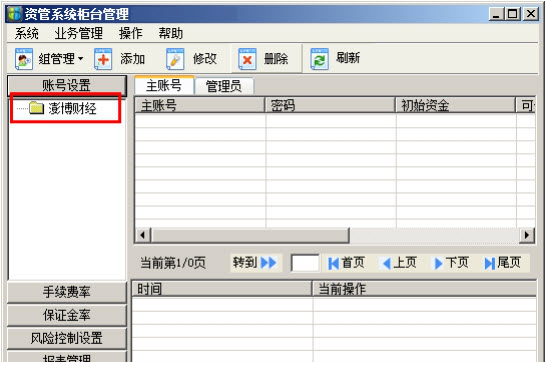This screenshot has height=376, width=545.
Task: Close the 资管系统柜台管理 window
Action: 531,14
